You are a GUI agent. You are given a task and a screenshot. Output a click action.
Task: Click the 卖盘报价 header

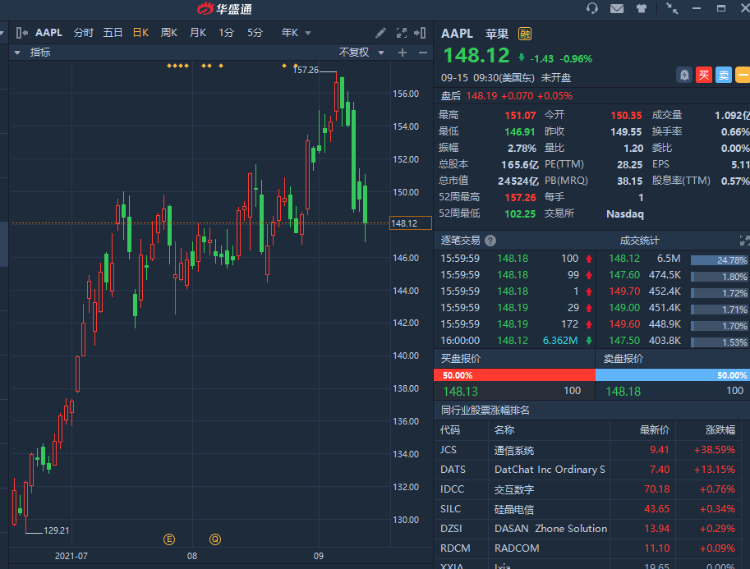623,359
